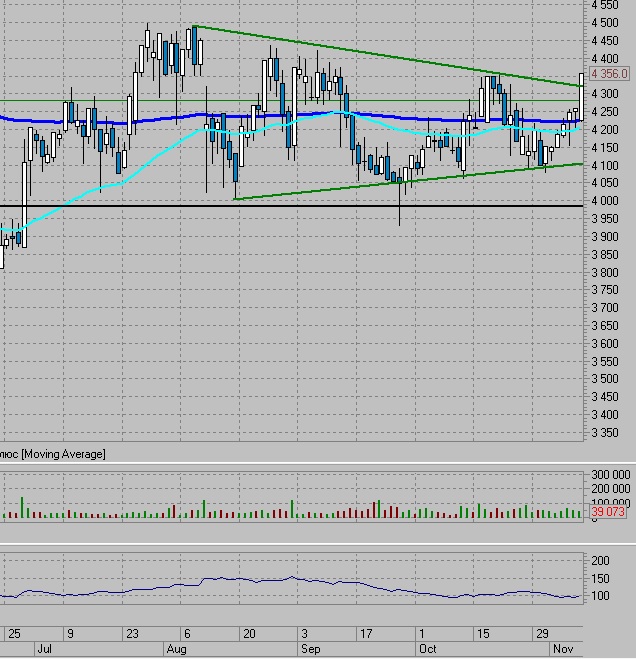Click the dark blue moving average line
The image size is (636, 659).
(150, 119)
